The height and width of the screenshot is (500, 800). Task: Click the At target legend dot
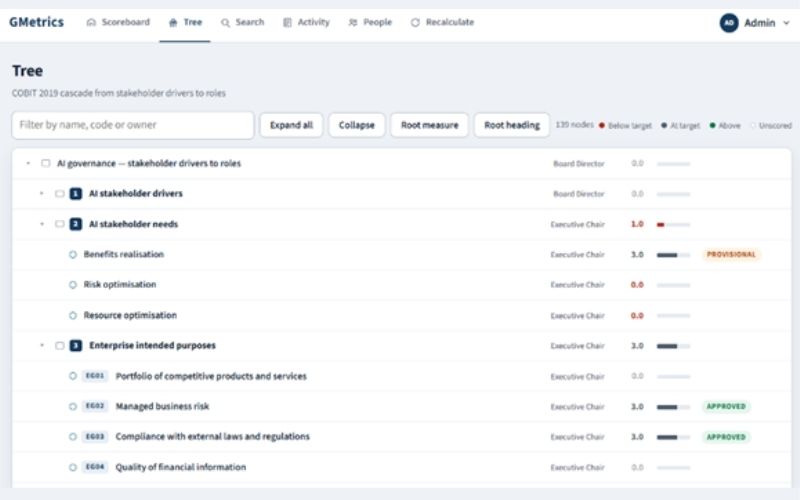point(664,126)
